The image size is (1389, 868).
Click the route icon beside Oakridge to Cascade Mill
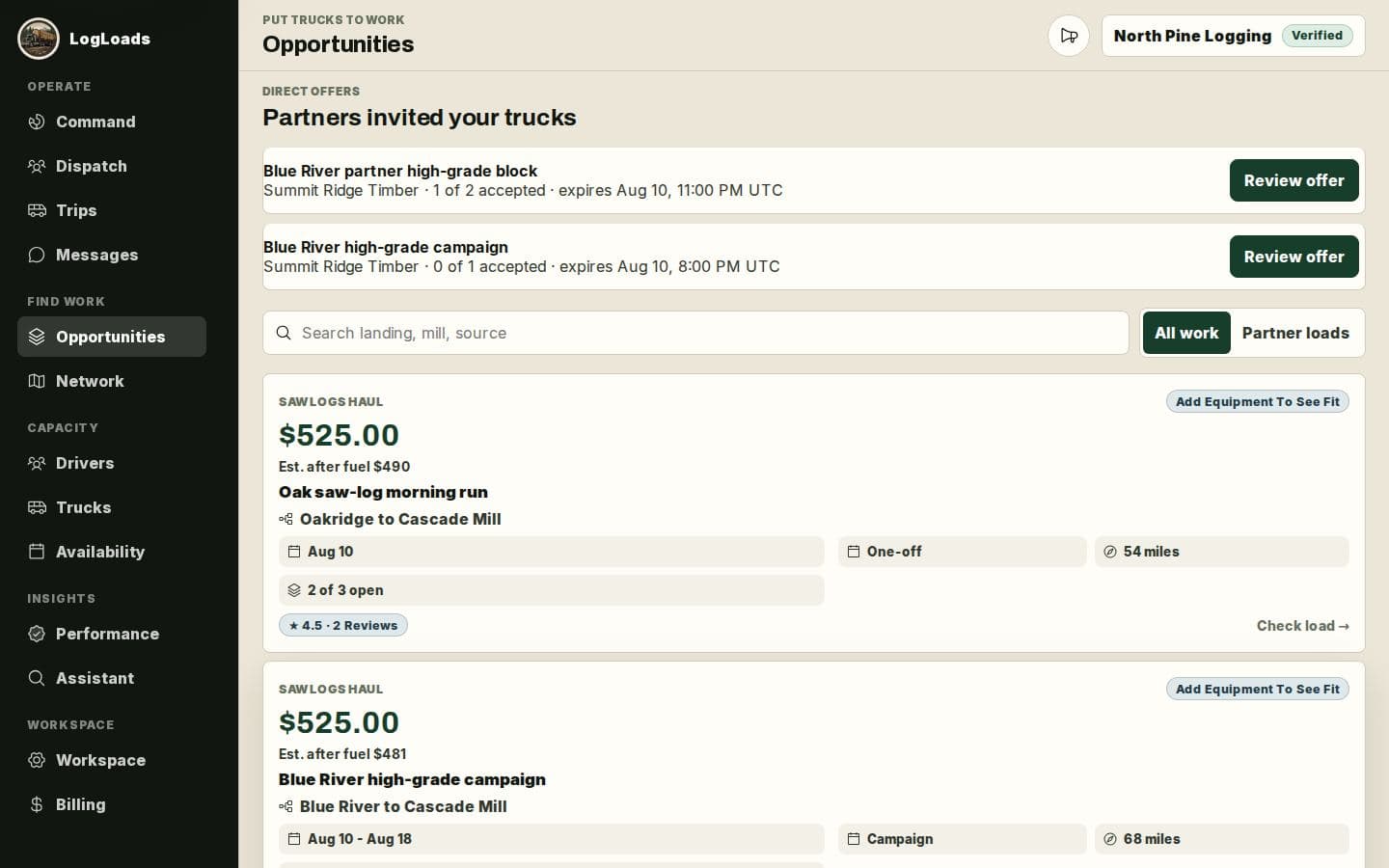tap(286, 519)
